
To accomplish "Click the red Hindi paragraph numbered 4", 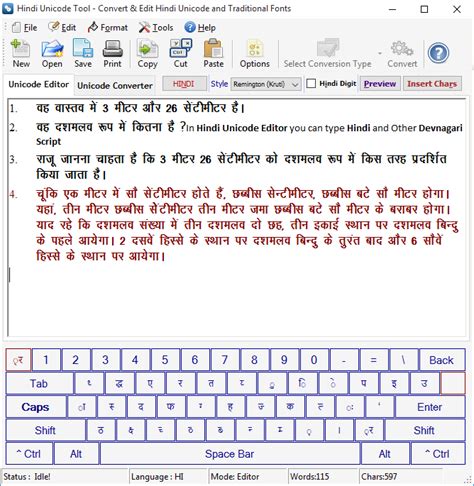I will click(247, 225).
